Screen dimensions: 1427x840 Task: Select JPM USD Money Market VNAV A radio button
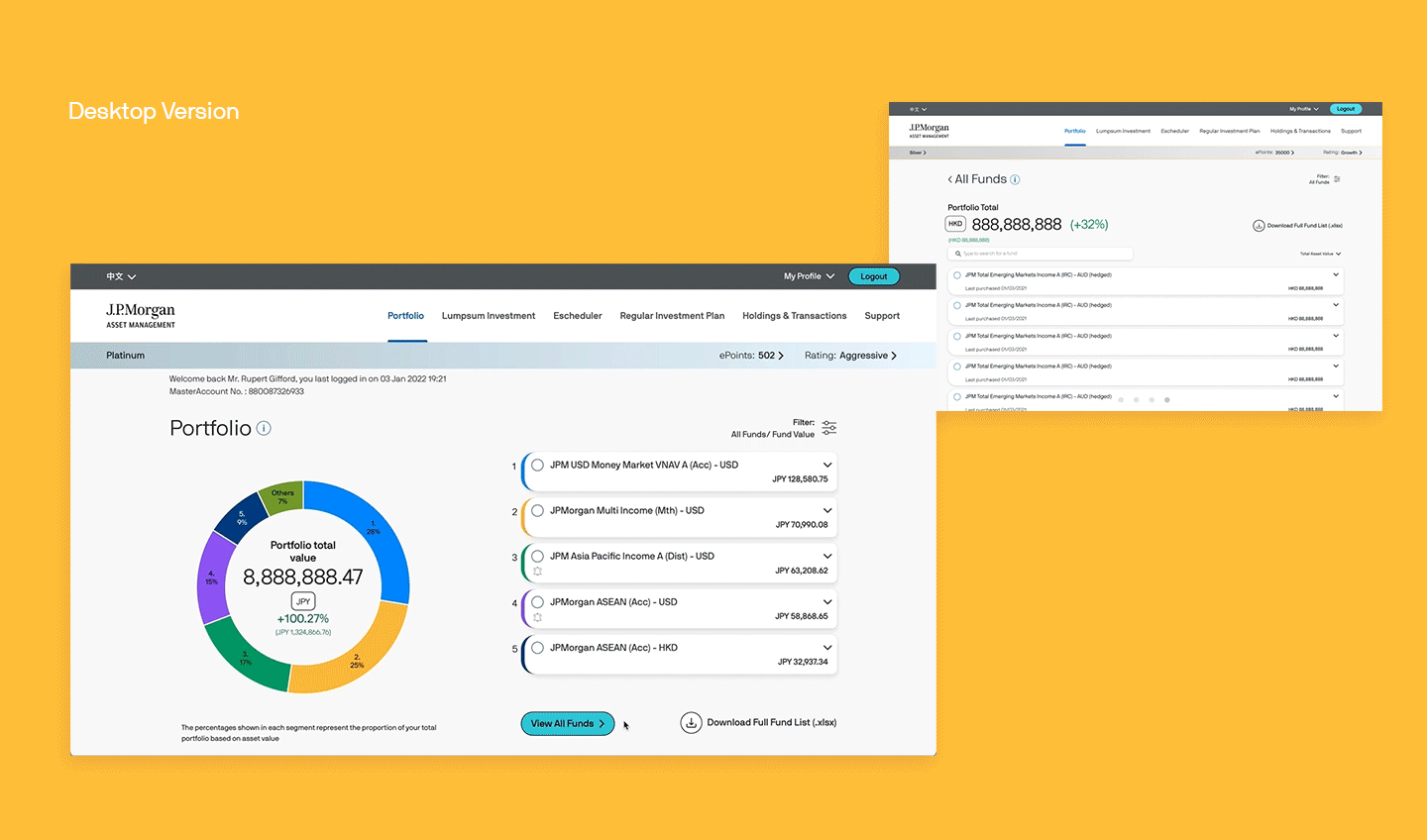coord(537,465)
